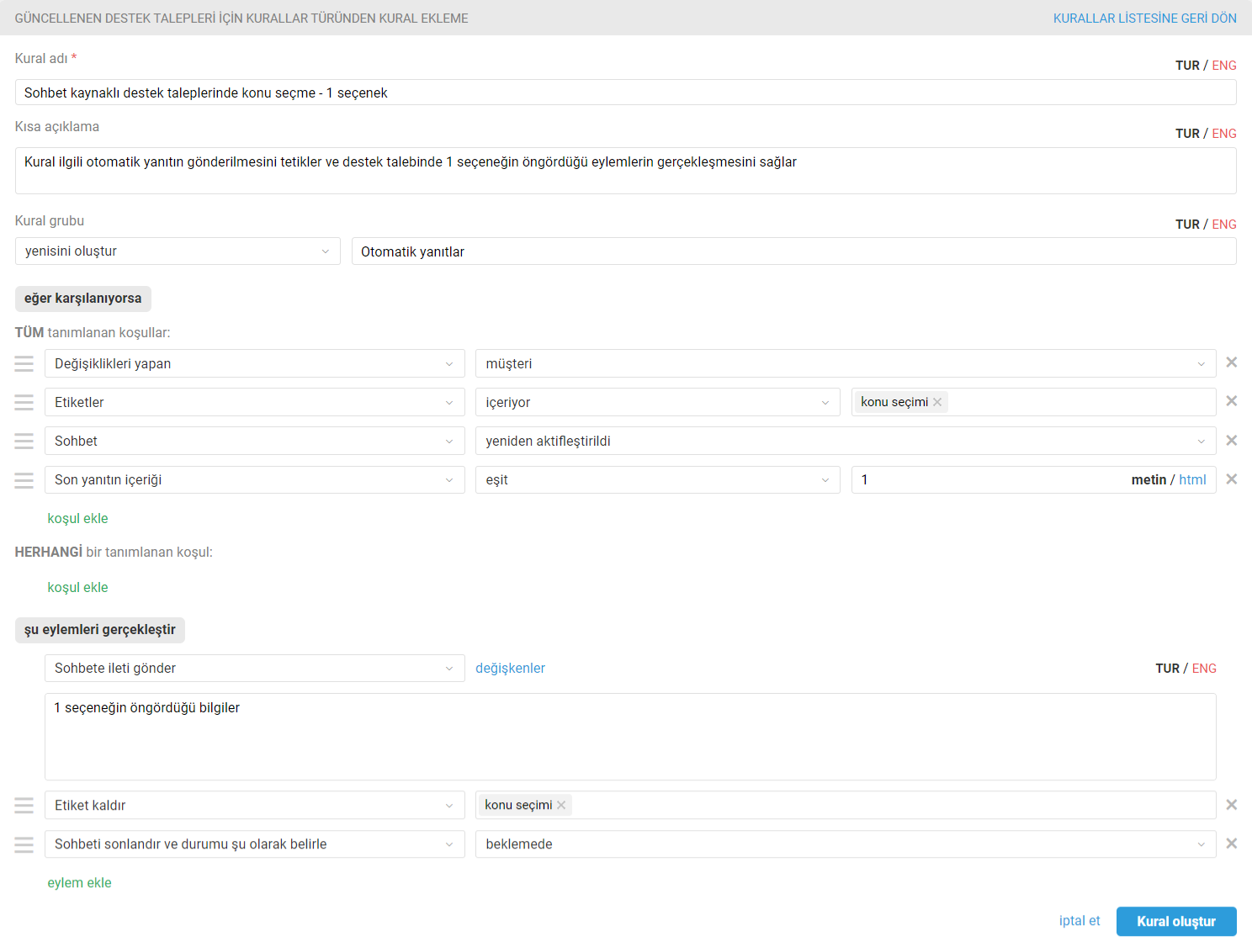Remove the 'Değişiklikleri yapan' condition row
This screenshot has width=1252, height=952.
1231,362
